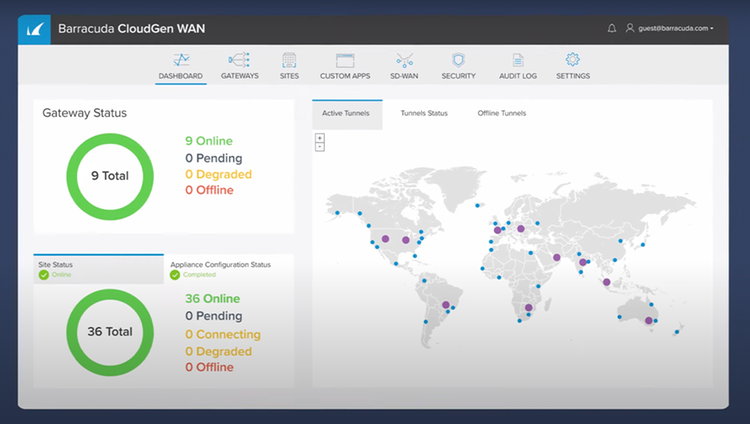Viewport: 750px width, 424px height.
Task: Click the user profile icon
Action: [x=630, y=28]
